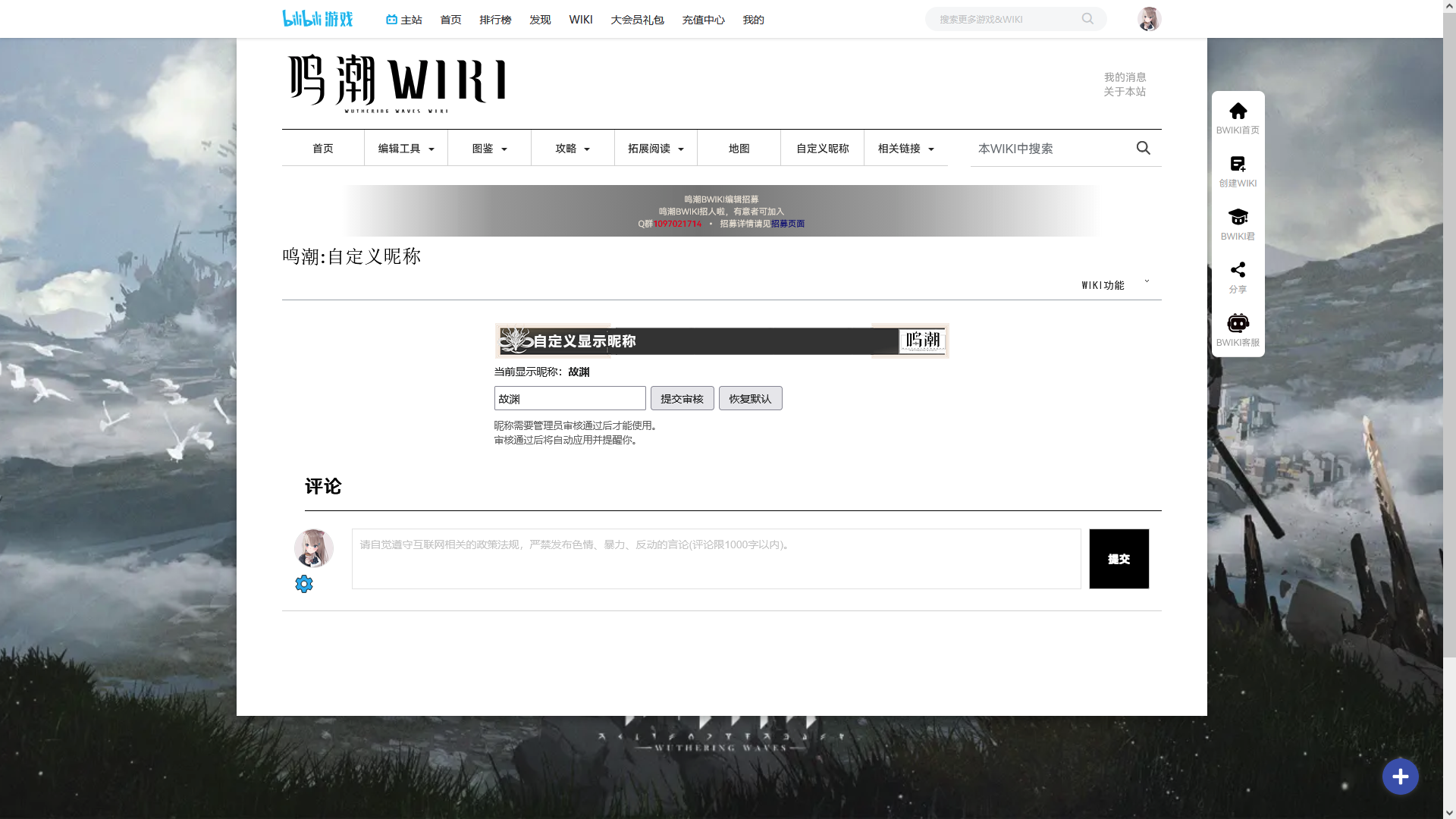Select the 自定义昵称 nav item
The height and width of the screenshot is (819, 1456).
tap(823, 149)
